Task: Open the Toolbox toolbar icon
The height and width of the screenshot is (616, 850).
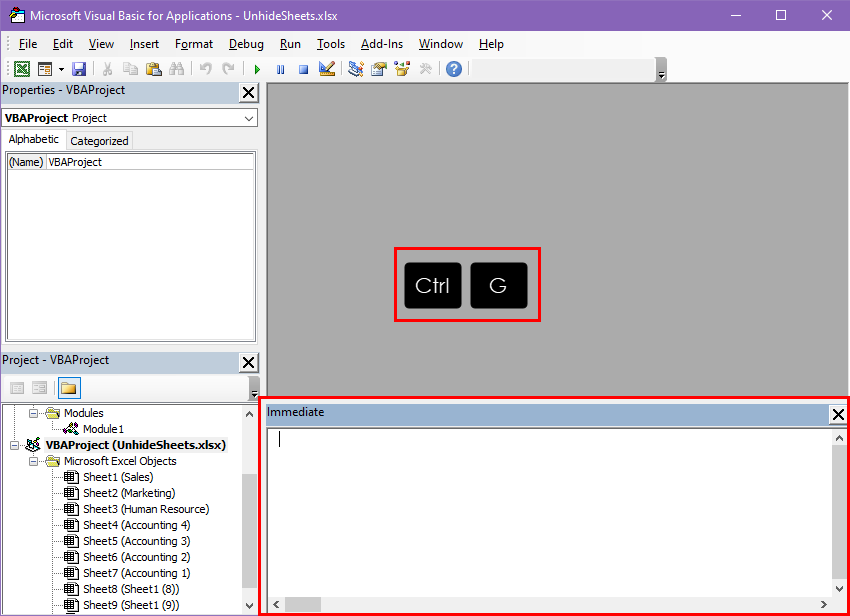Action: pyautogui.click(x=426, y=69)
